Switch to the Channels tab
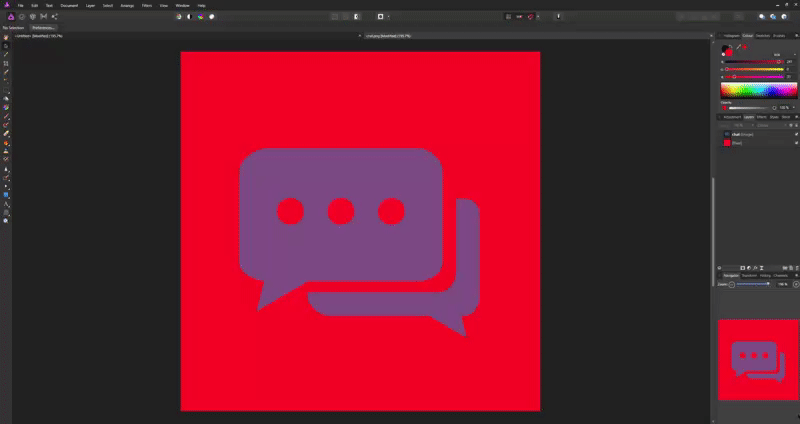800x424 pixels. pyautogui.click(x=781, y=276)
